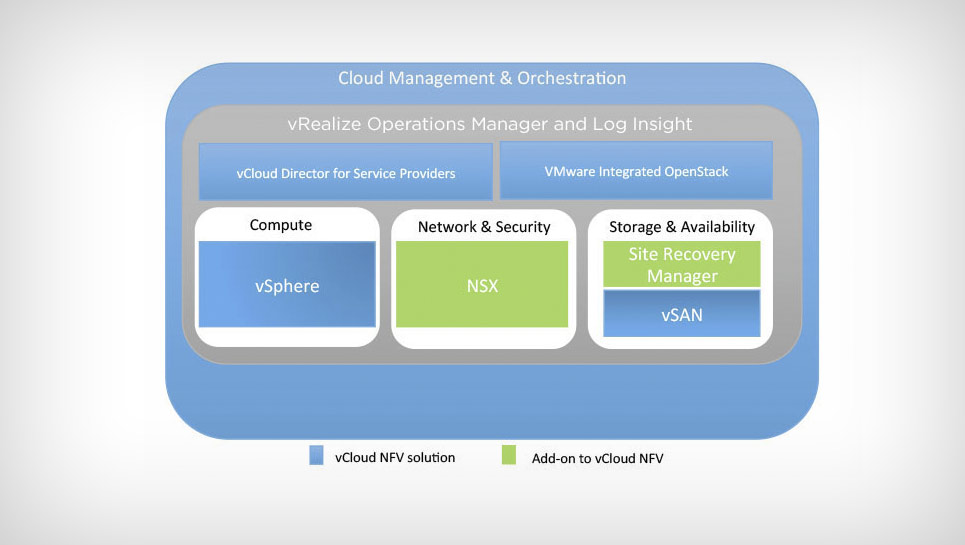Image resolution: width=965 pixels, height=545 pixels.
Task: Click vCloud Director for Service Providers box
Action: [346, 172]
